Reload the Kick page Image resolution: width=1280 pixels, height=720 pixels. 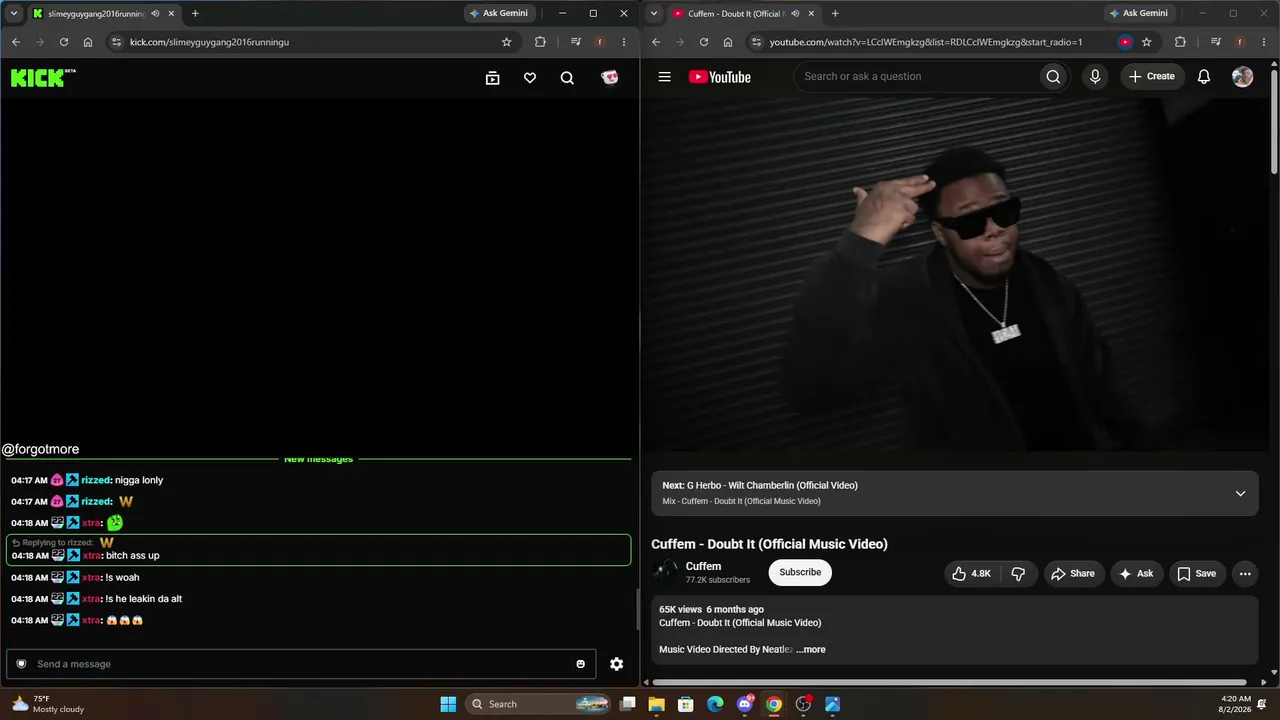[64, 42]
